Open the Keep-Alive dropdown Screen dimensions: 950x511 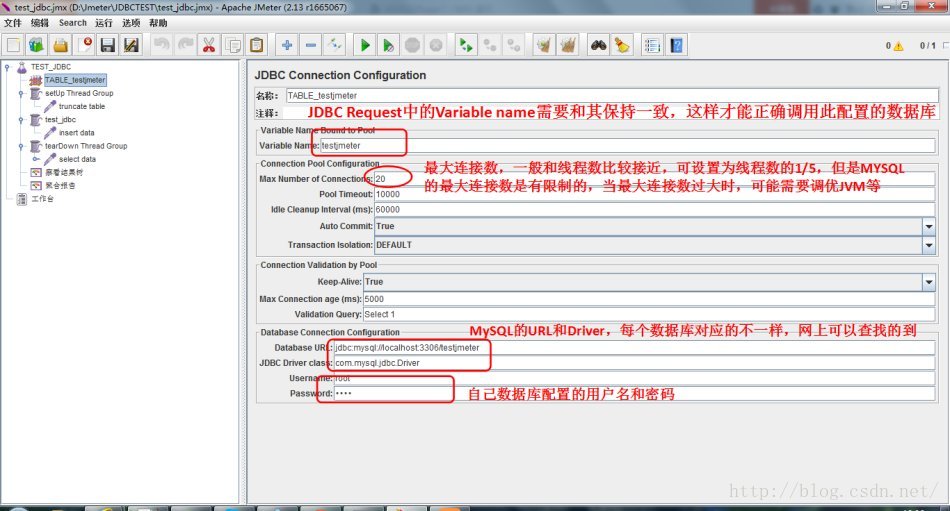[x=929, y=282]
